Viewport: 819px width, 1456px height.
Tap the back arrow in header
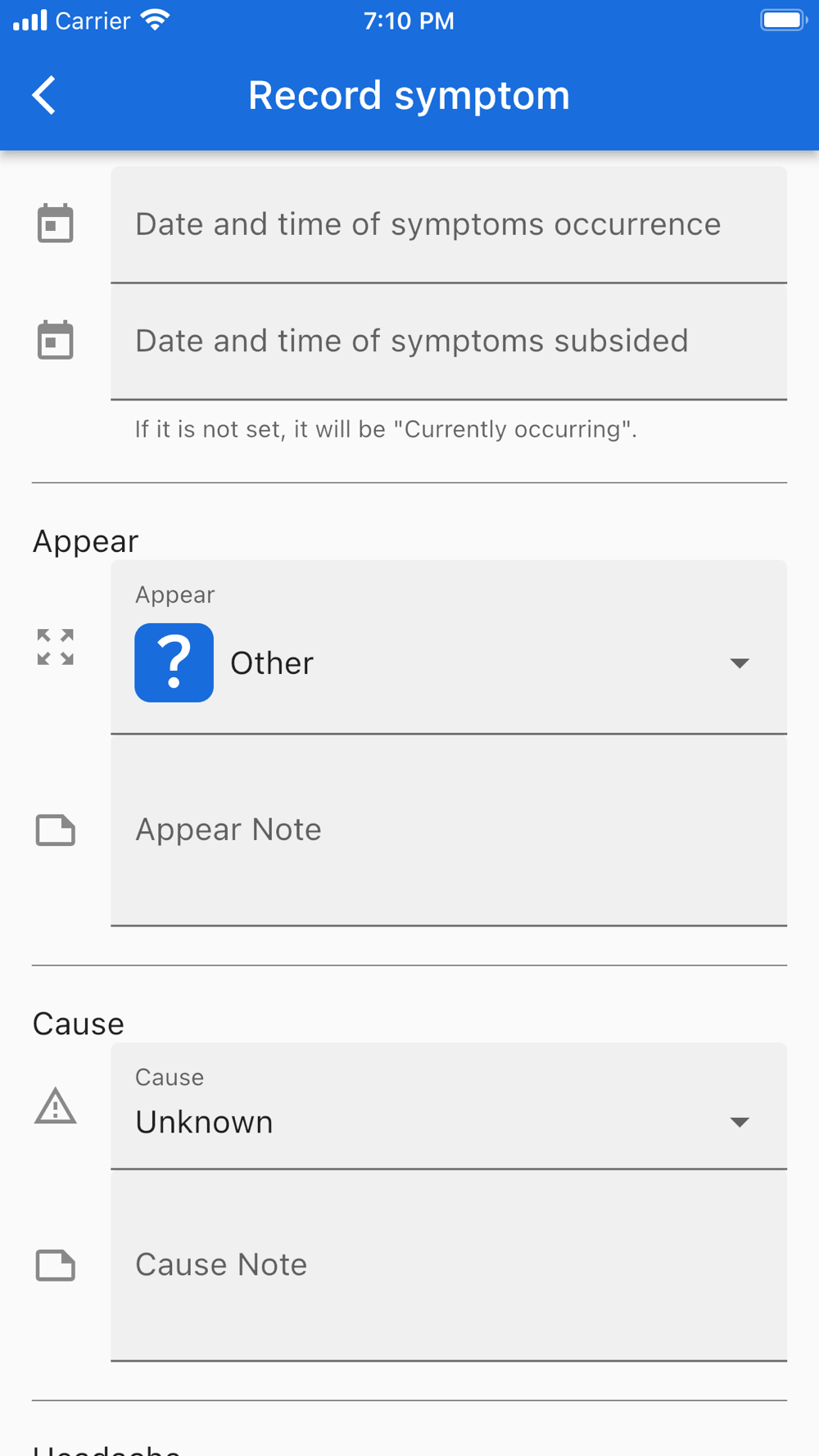pos(45,95)
